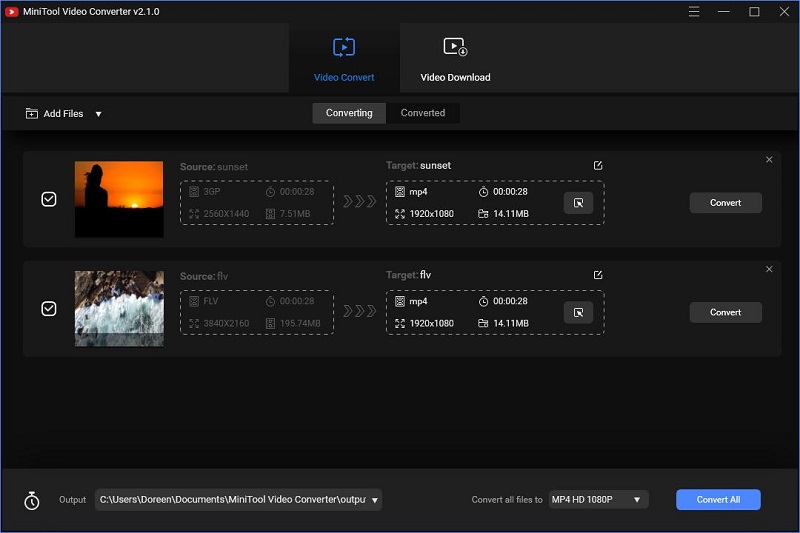Screen dimensions: 800x533
Task: Convert the sunset video
Action: tap(726, 203)
